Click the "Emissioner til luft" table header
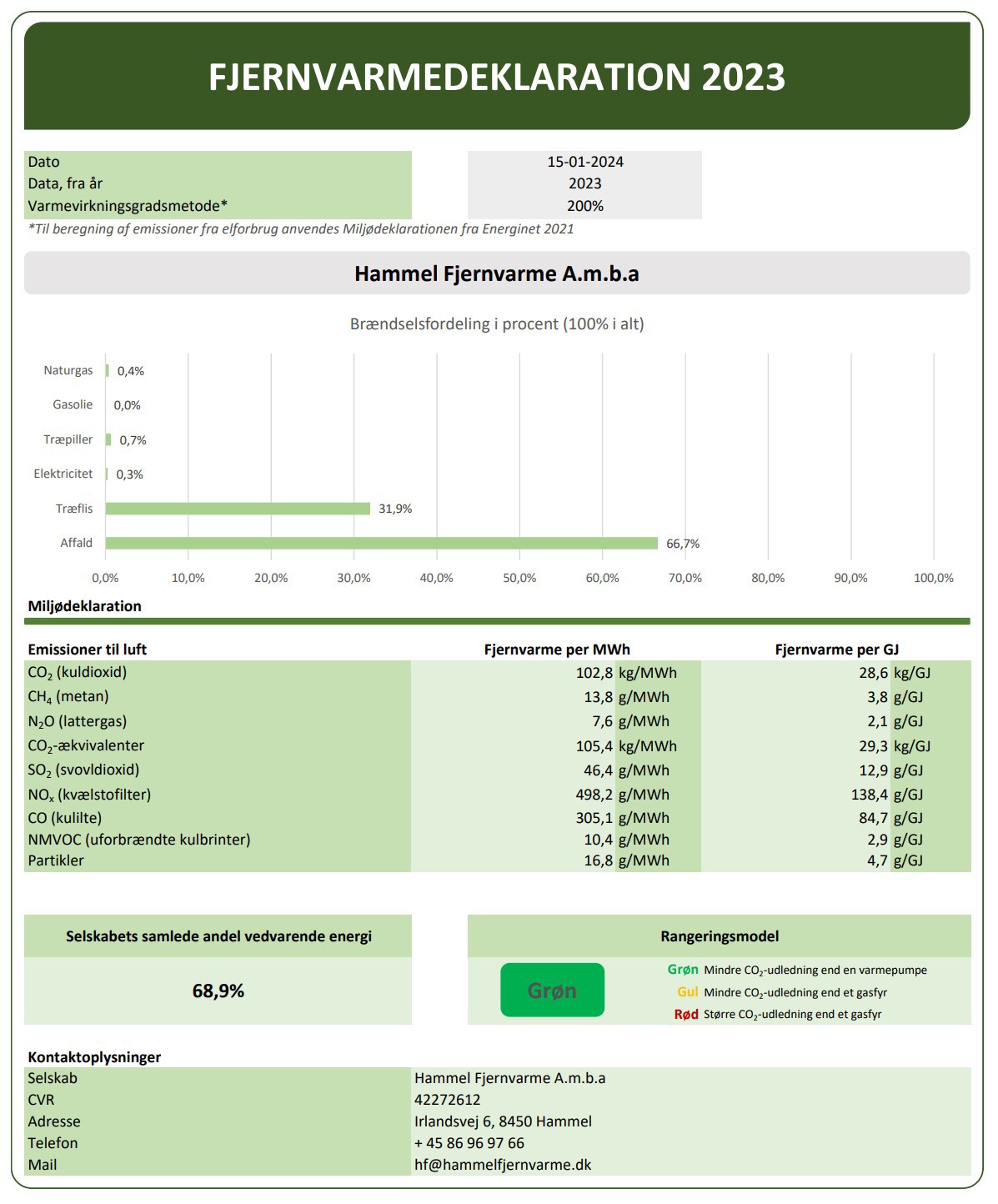The image size is (998, 1204). (x=87, y=650)
